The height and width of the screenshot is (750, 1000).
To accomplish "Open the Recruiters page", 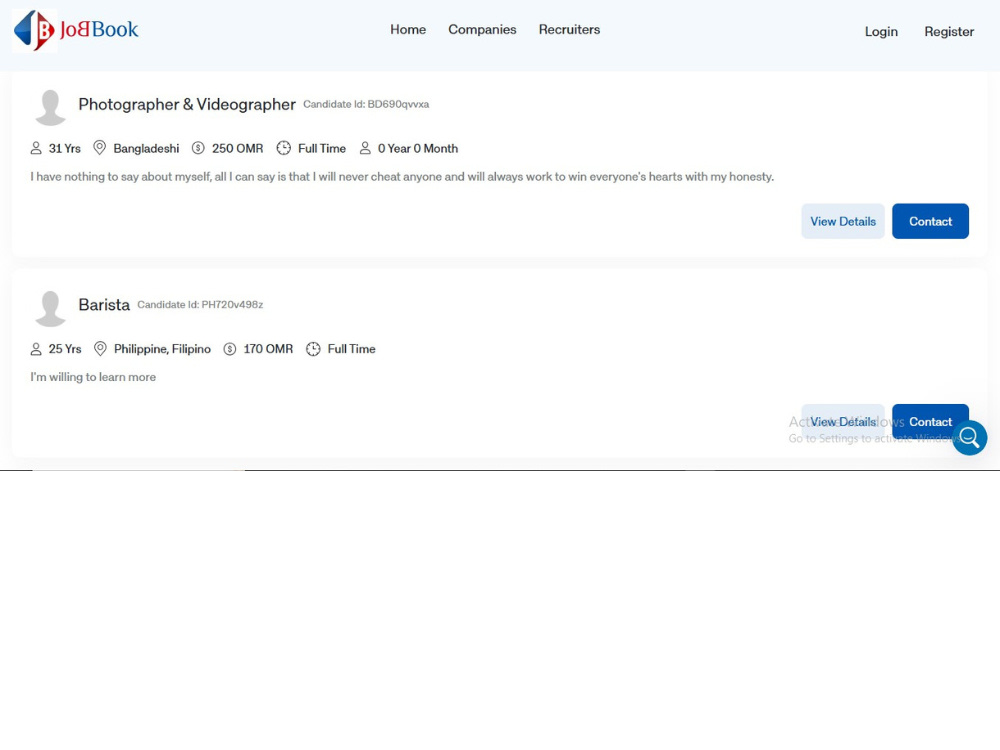I will coord(570,29).
